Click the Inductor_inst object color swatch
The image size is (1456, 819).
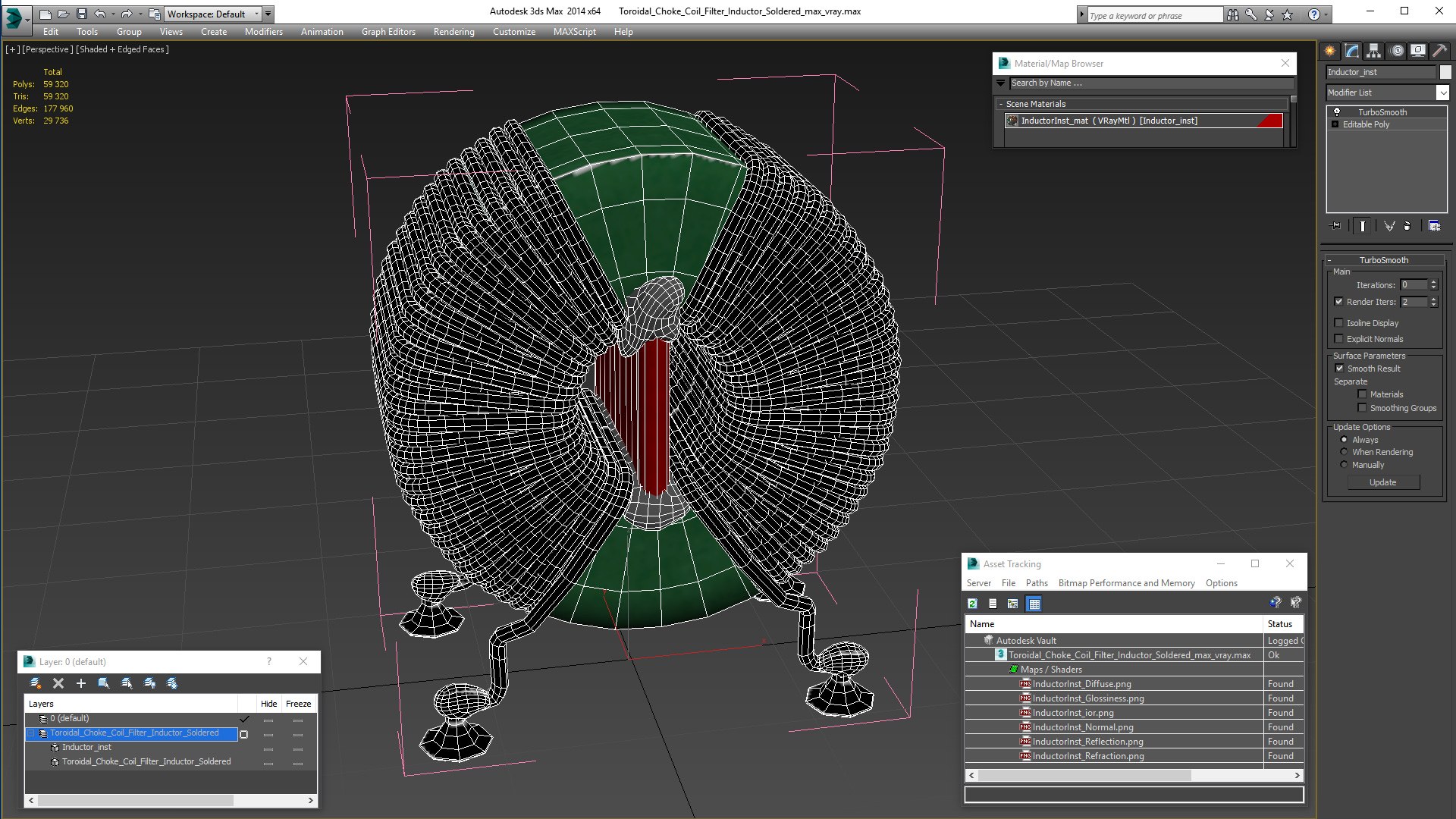pos(1445,72)
